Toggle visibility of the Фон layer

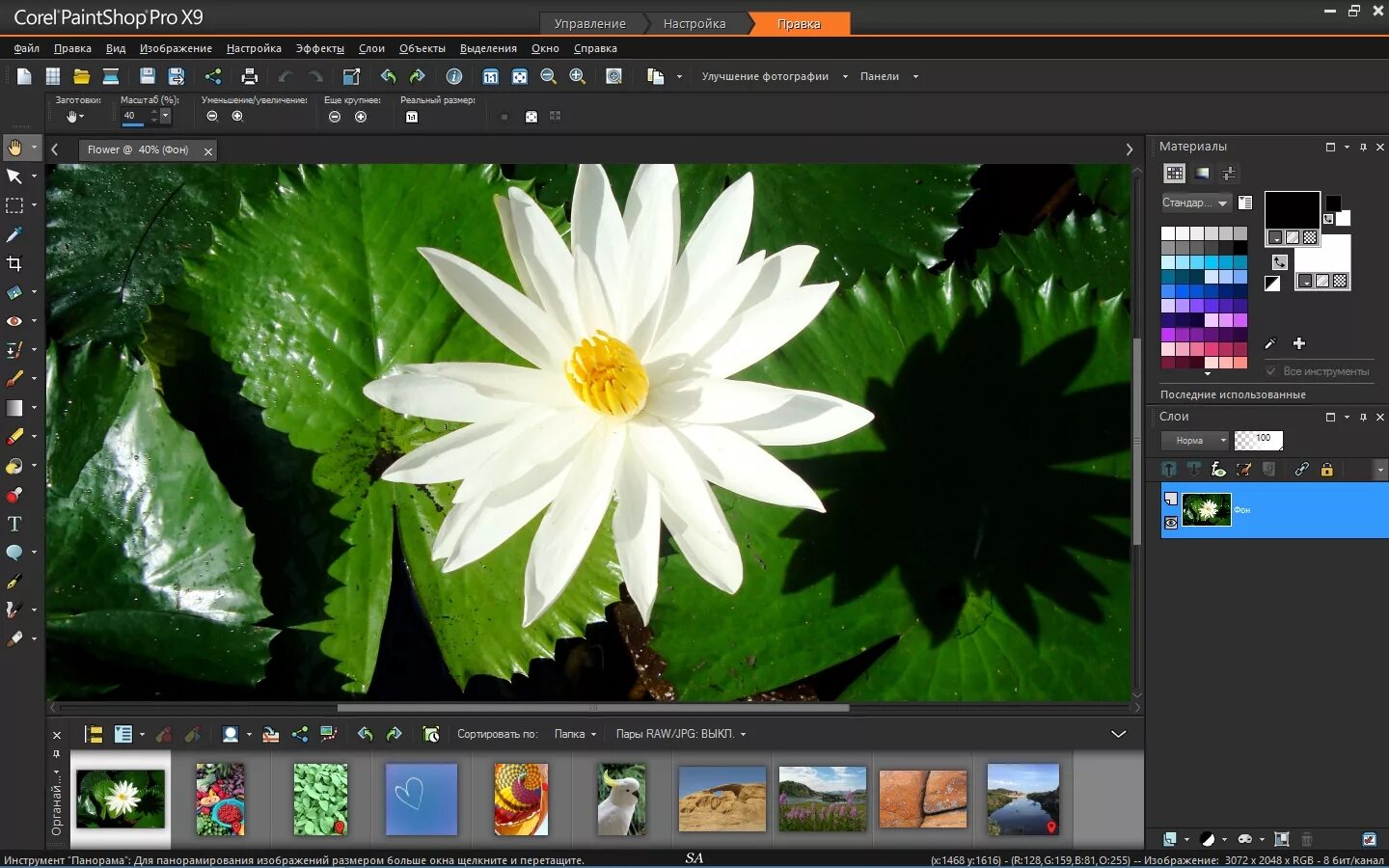pos(1171,523)
